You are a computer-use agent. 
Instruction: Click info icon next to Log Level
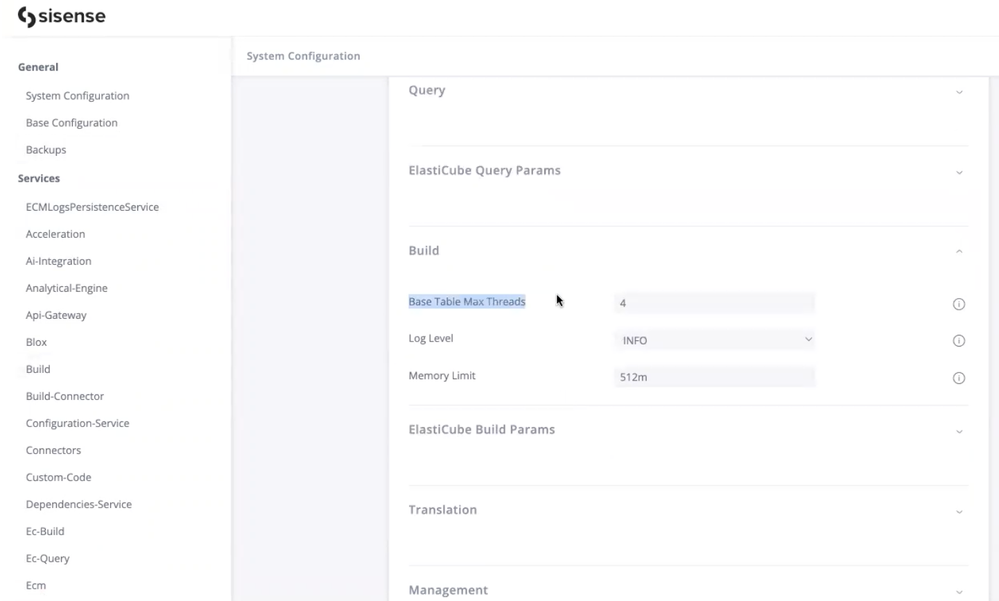click(x=958, y=341)
